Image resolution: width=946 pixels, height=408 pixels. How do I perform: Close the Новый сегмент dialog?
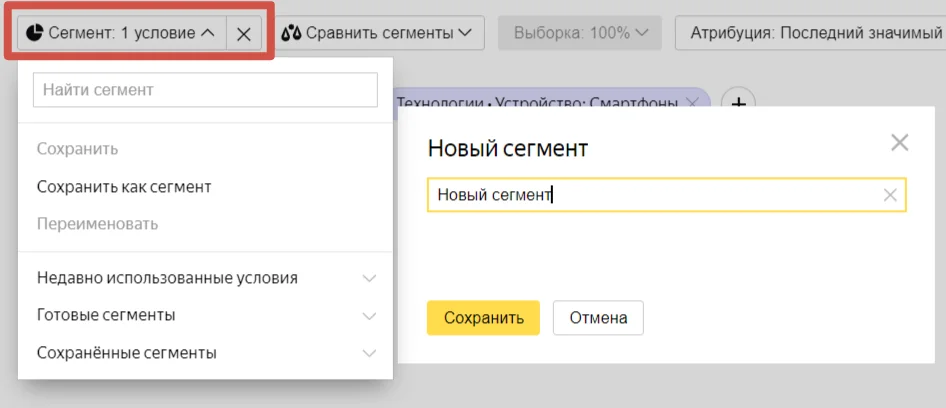coord(900,143)
